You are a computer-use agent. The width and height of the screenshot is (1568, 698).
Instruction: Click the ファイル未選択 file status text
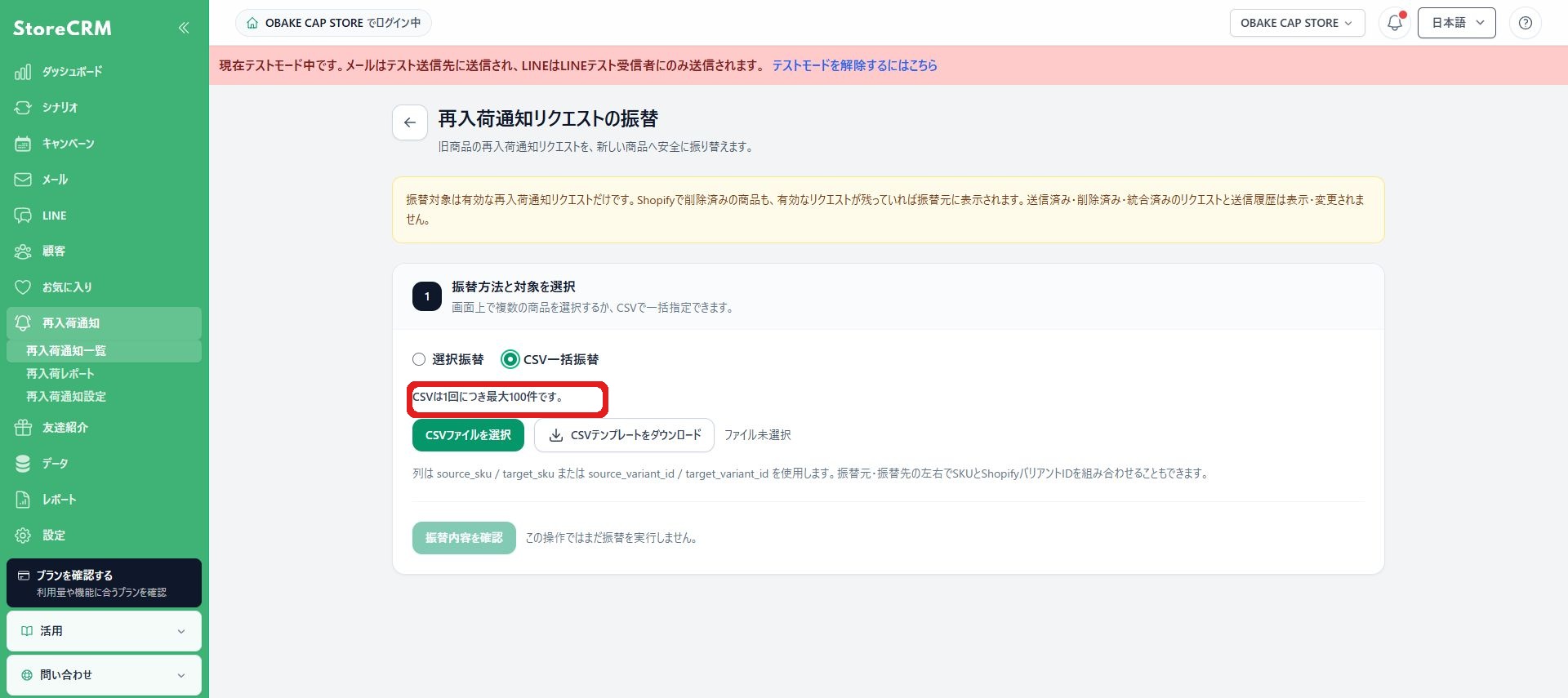click(x=757, y=435)
